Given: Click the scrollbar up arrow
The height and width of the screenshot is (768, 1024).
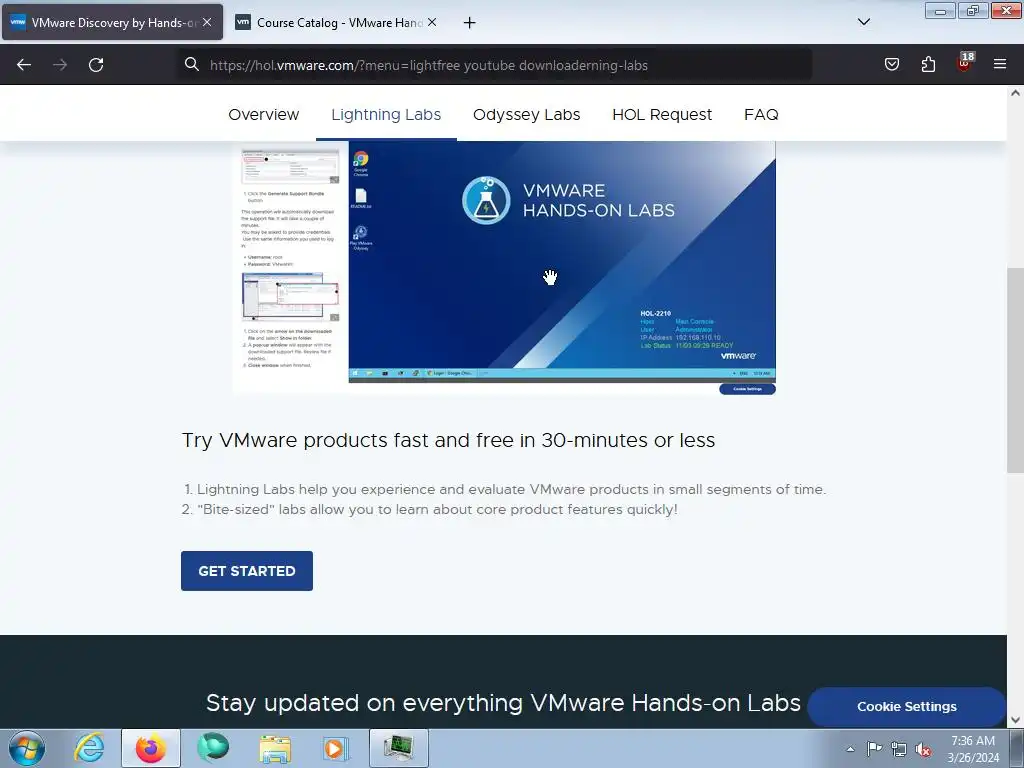Looking at the screenshot, I should 1015,93.
